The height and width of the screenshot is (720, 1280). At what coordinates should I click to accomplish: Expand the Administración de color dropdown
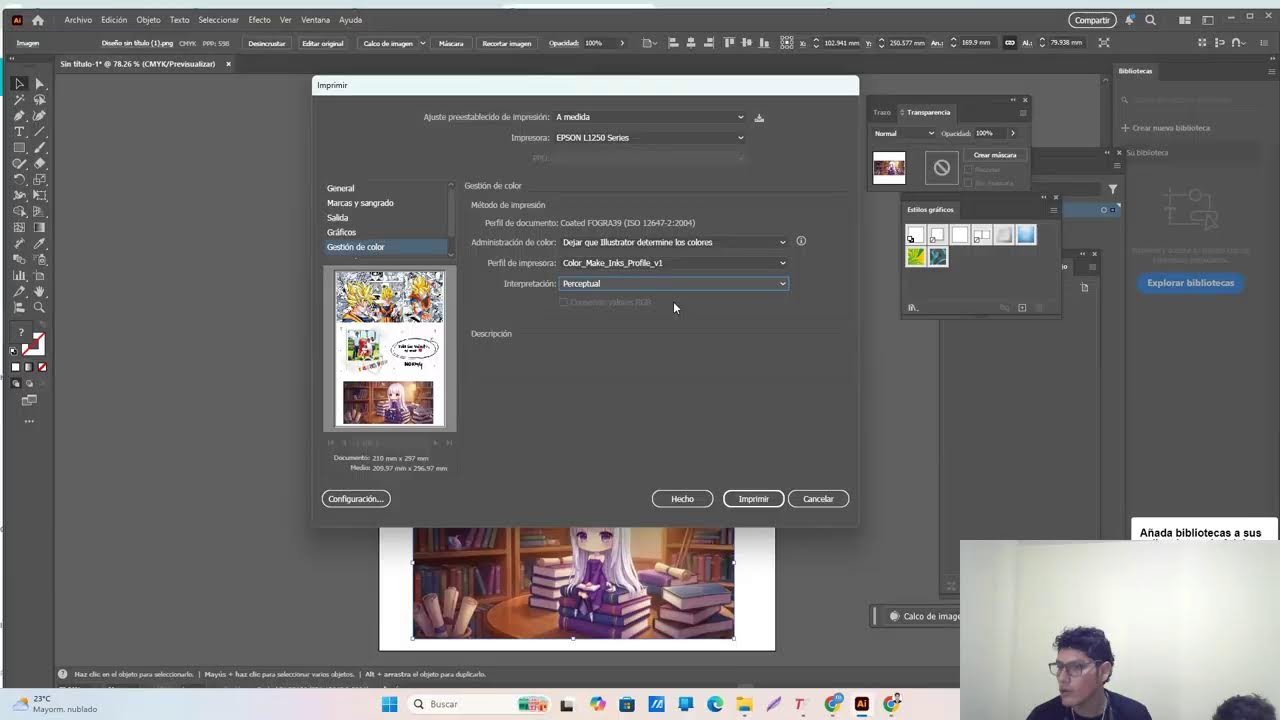click(674, 242)
